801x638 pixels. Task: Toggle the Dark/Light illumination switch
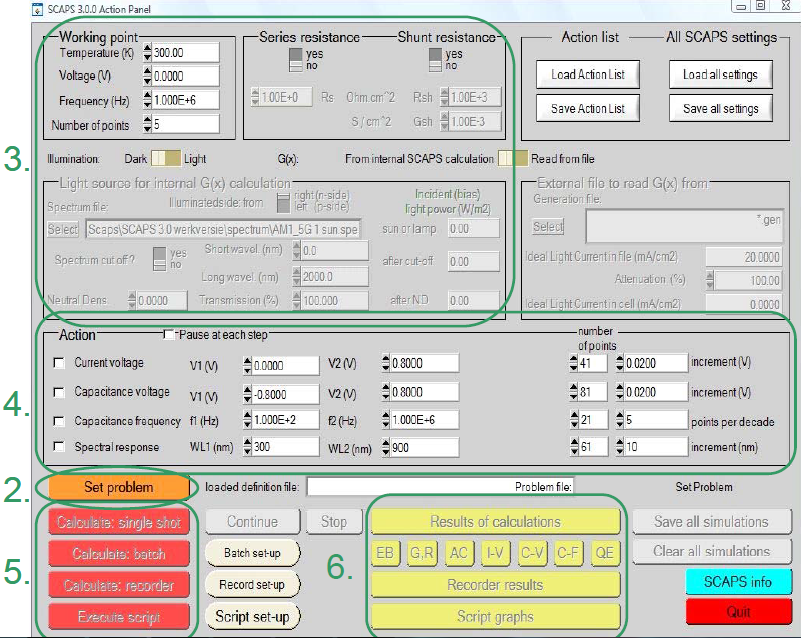166,158
